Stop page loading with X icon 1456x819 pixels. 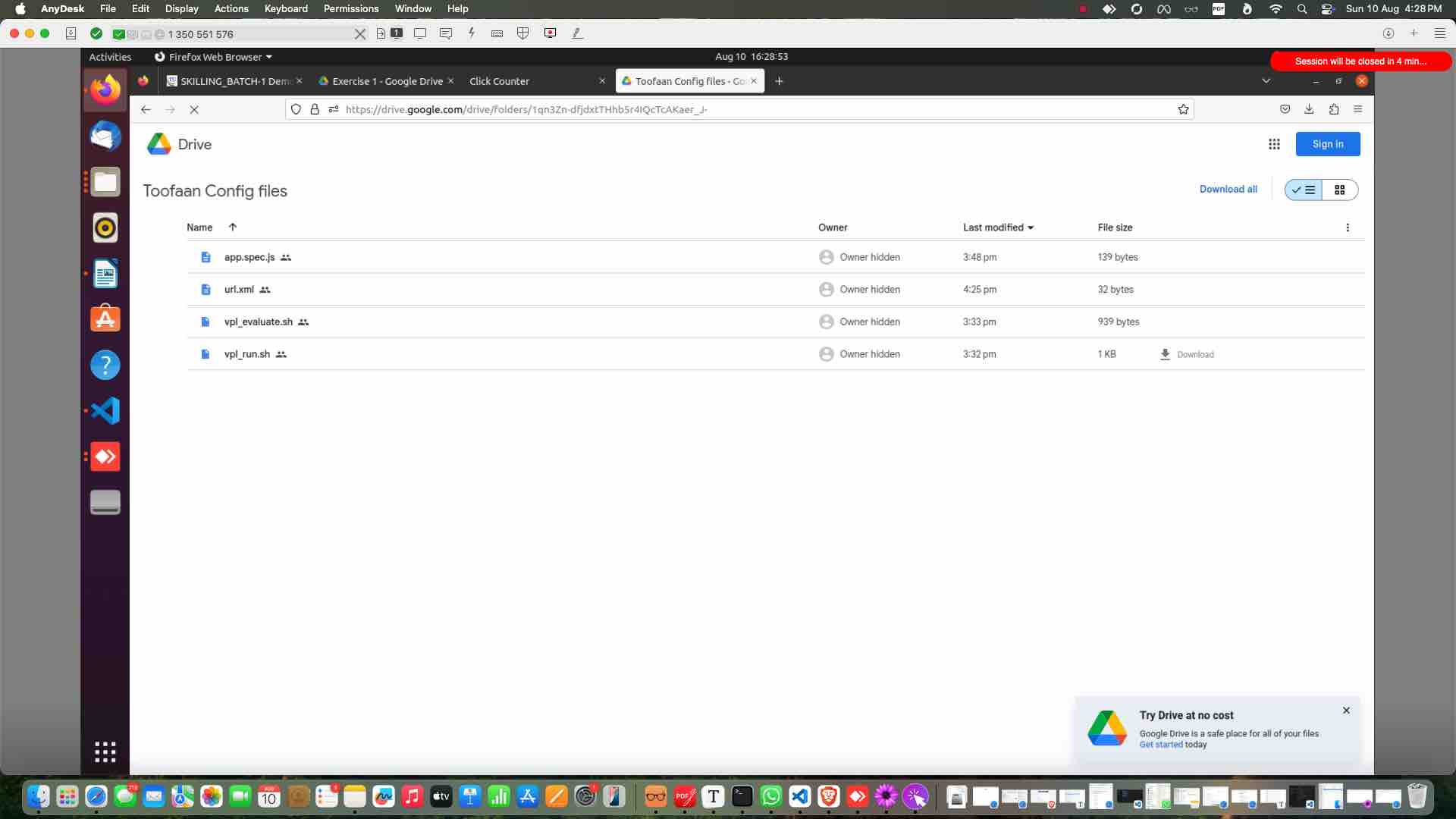point(194,109)
